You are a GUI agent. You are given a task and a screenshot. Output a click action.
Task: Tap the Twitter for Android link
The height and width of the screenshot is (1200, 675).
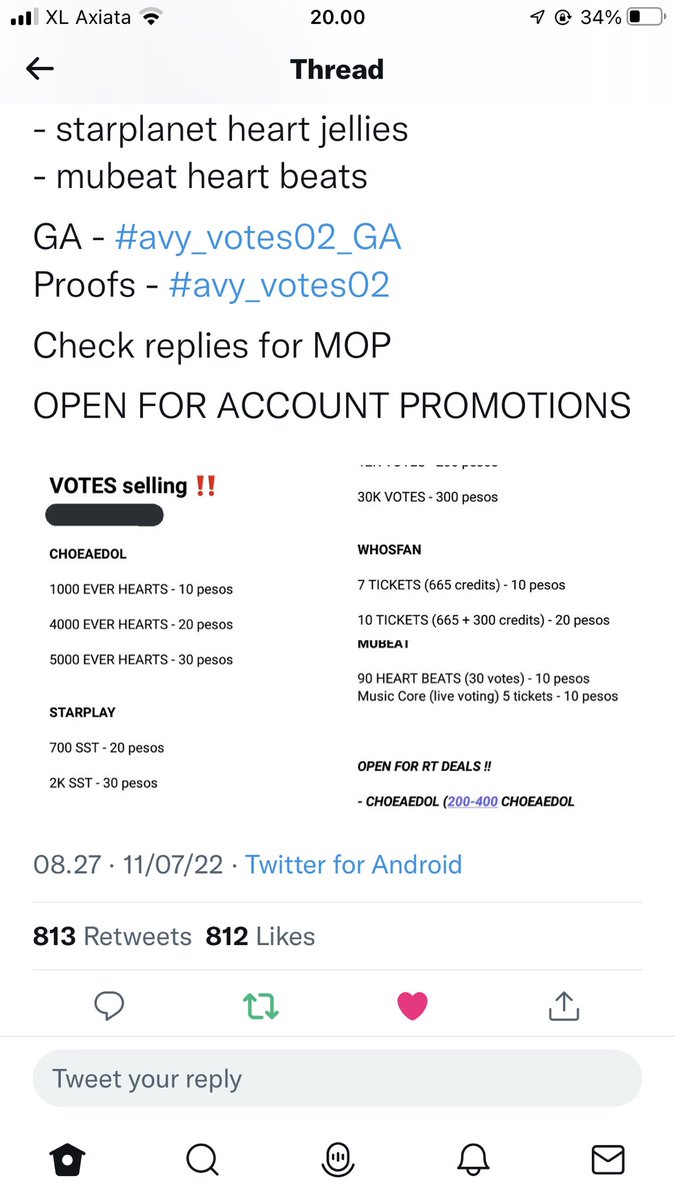click(x=354, y=864)
